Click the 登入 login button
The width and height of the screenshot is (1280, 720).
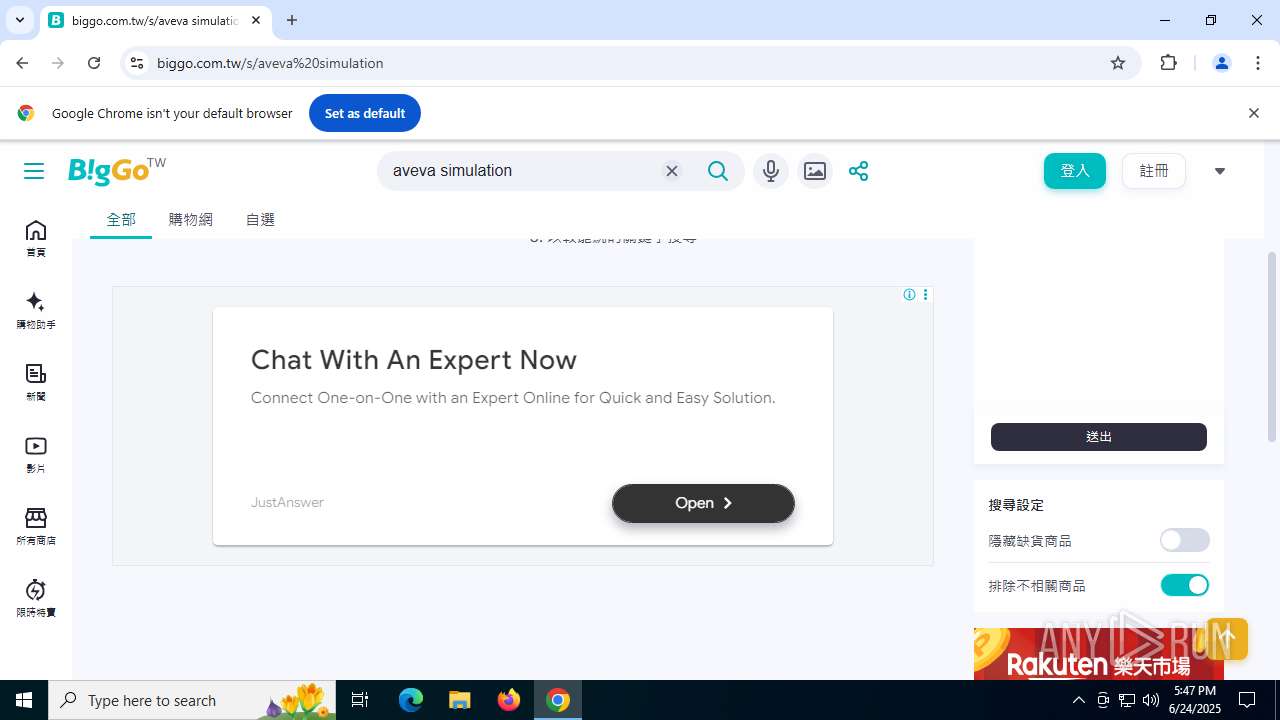coord(1075,171)
